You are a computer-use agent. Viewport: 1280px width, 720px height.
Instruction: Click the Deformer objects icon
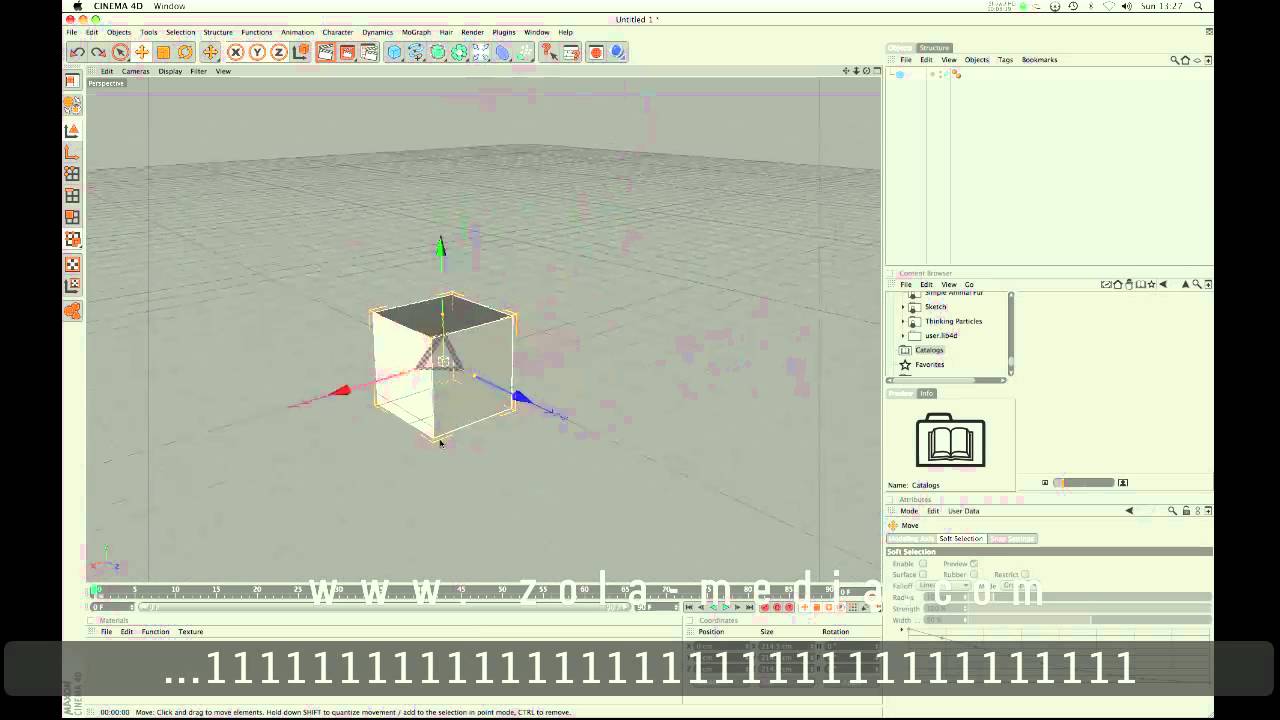[503, 52]
